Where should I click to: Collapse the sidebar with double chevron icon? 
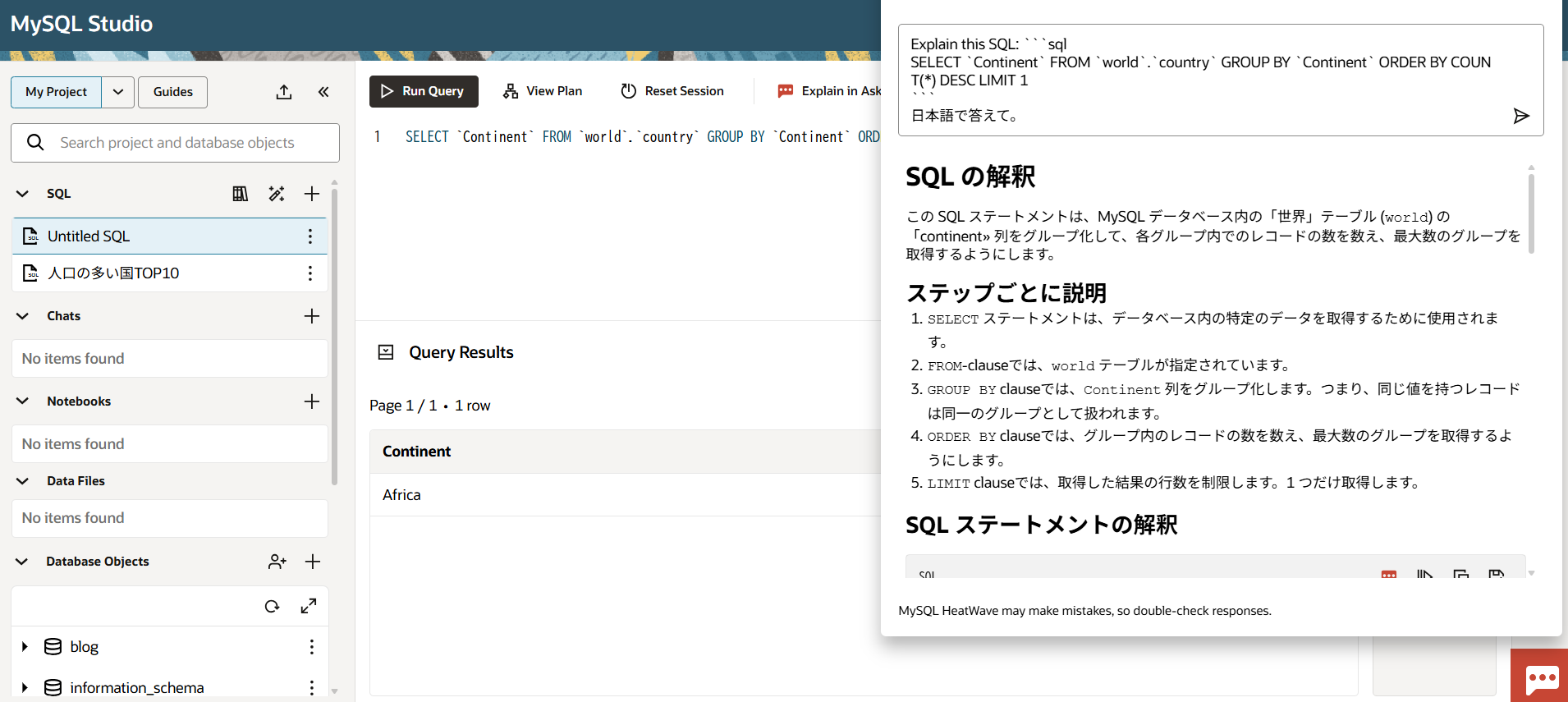pyautogui.click(x=323, y=92)
